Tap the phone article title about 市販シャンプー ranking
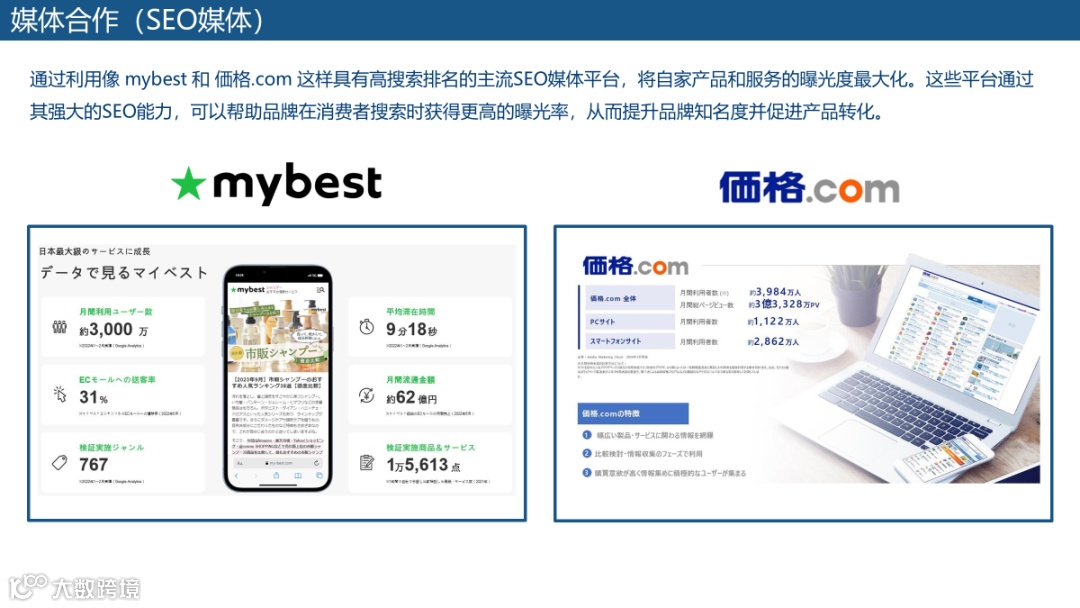The width and height of the screenshot is (1080, 608). pyautogui.click(x=278, y=382)
